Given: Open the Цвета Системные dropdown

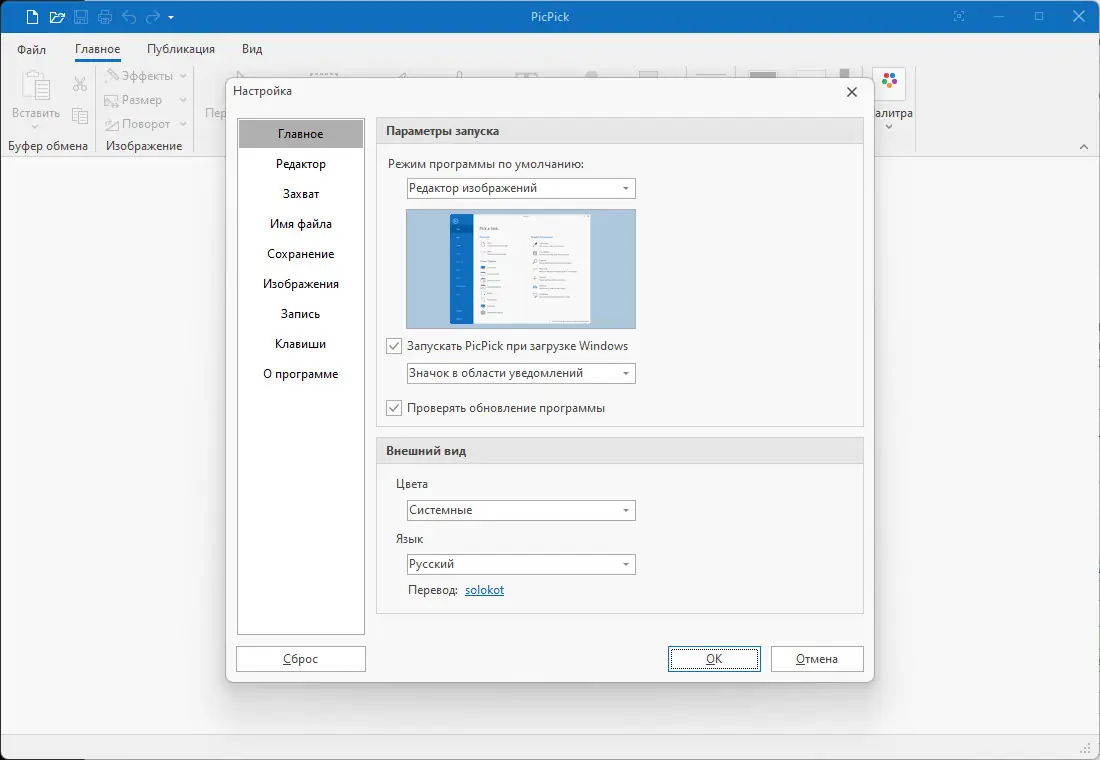Looking at the screenshot, I should point(521,510).
